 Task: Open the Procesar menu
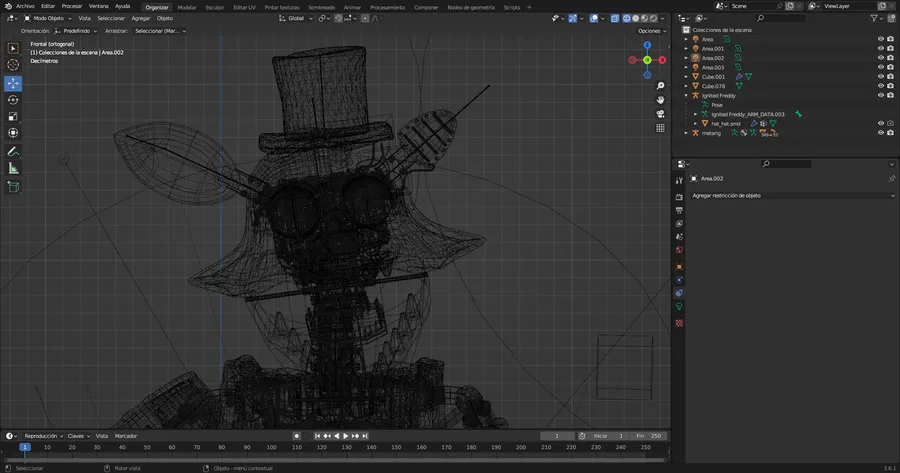tap(72, 6)
